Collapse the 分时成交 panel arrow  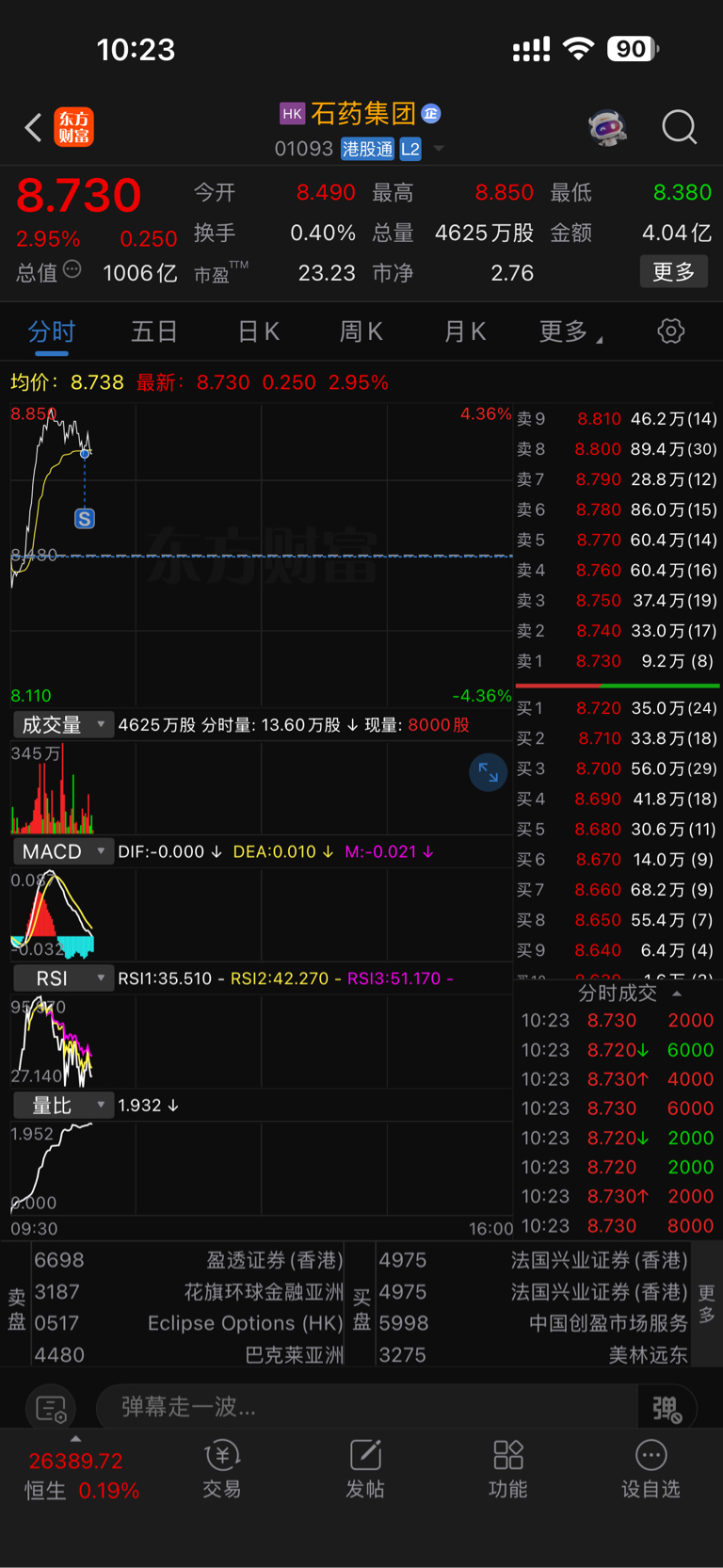677,994
